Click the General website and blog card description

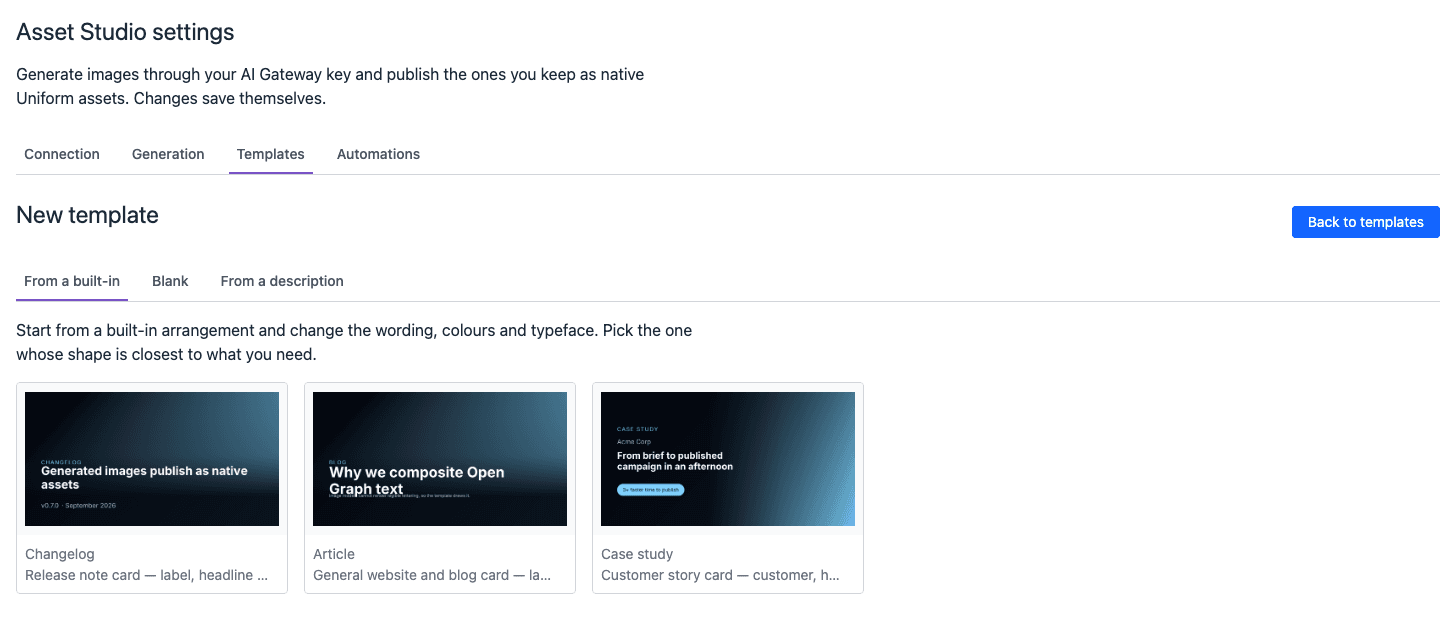pos(432,575)
